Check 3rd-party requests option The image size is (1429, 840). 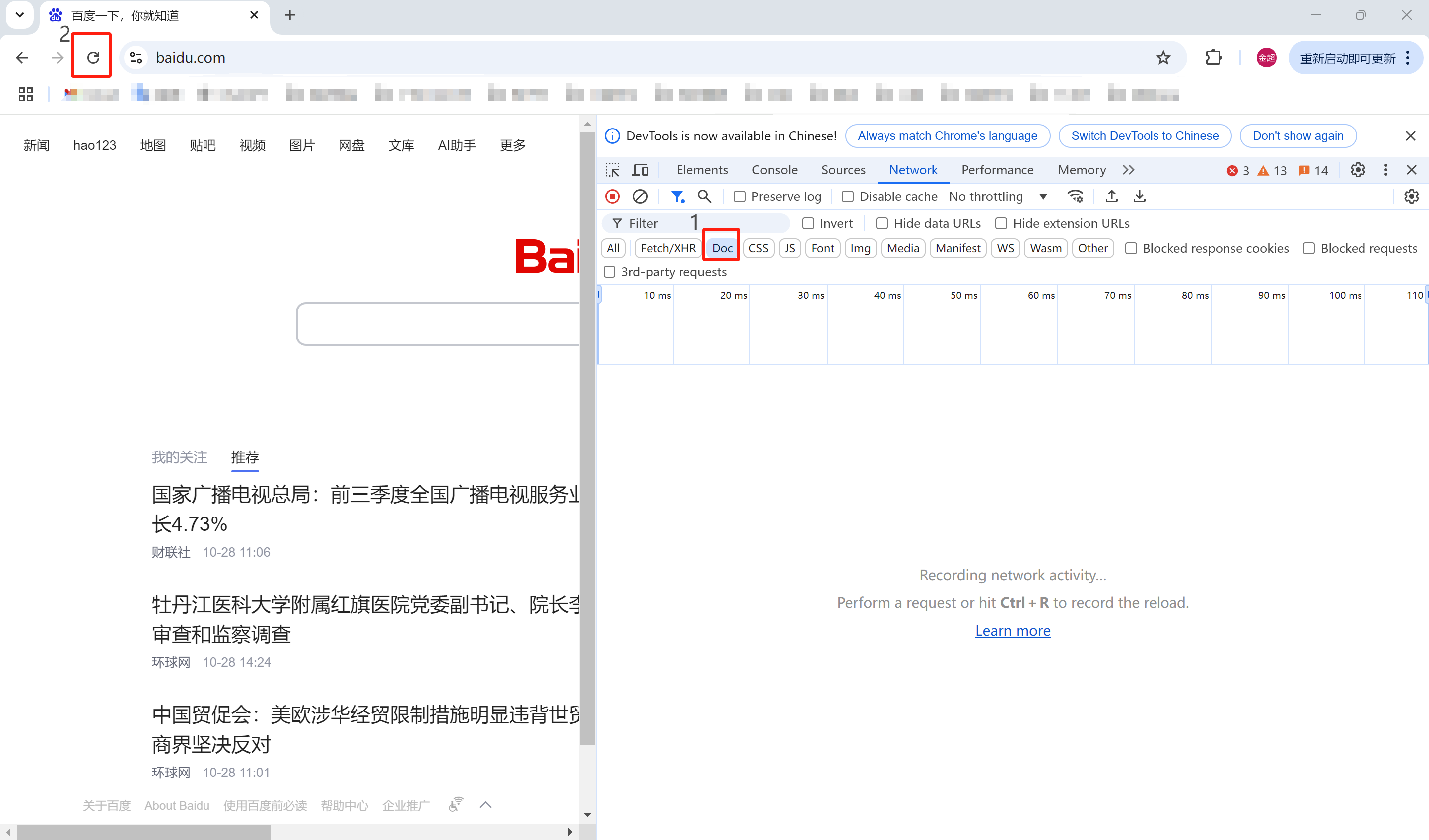point(610,272)
